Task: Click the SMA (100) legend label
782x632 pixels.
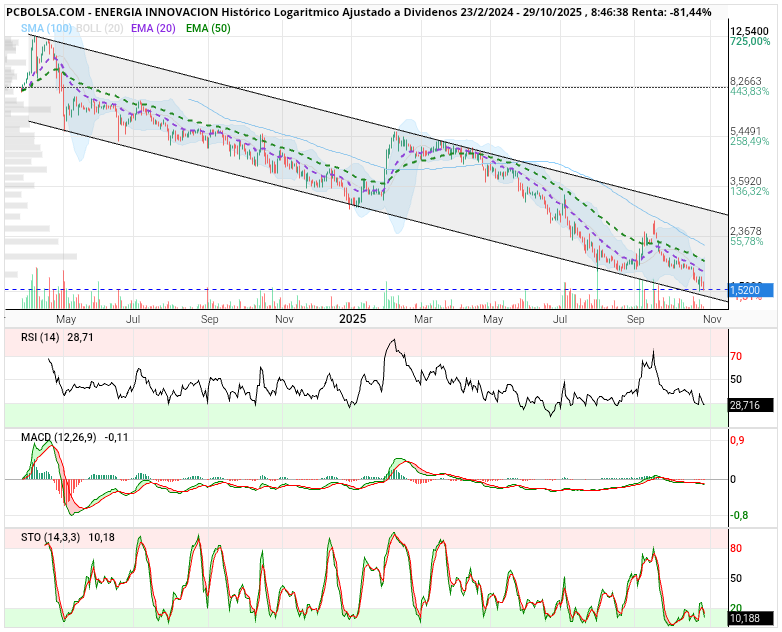Action: coord(47,28)
